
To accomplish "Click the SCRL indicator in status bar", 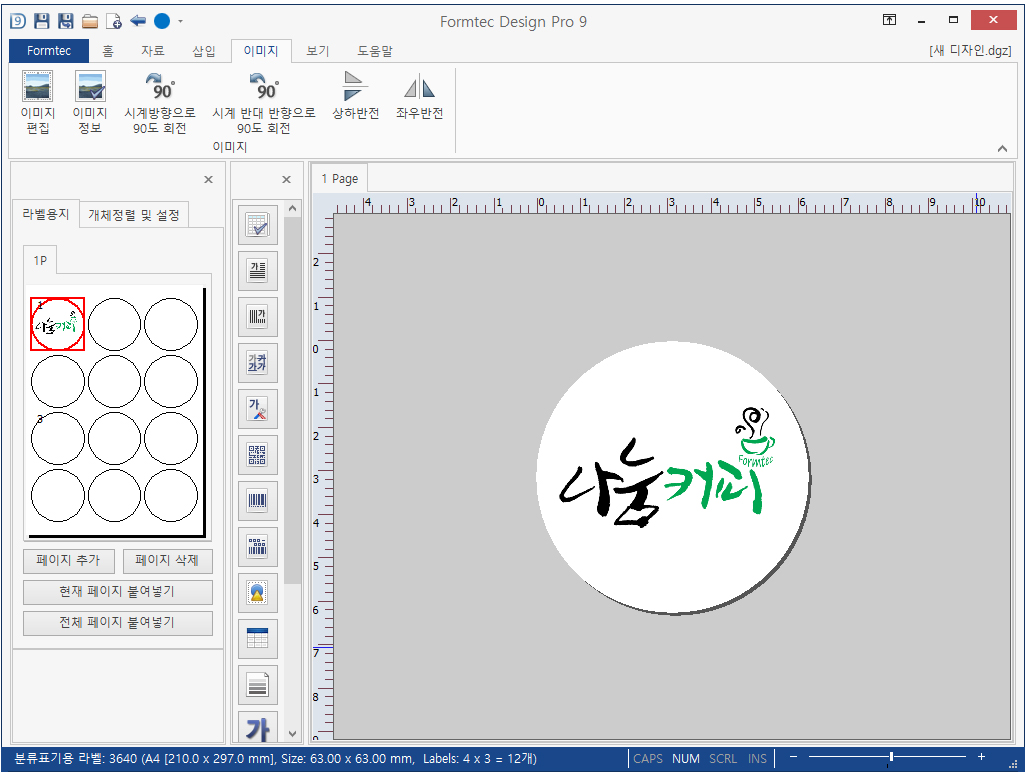I will click(723, 759).
